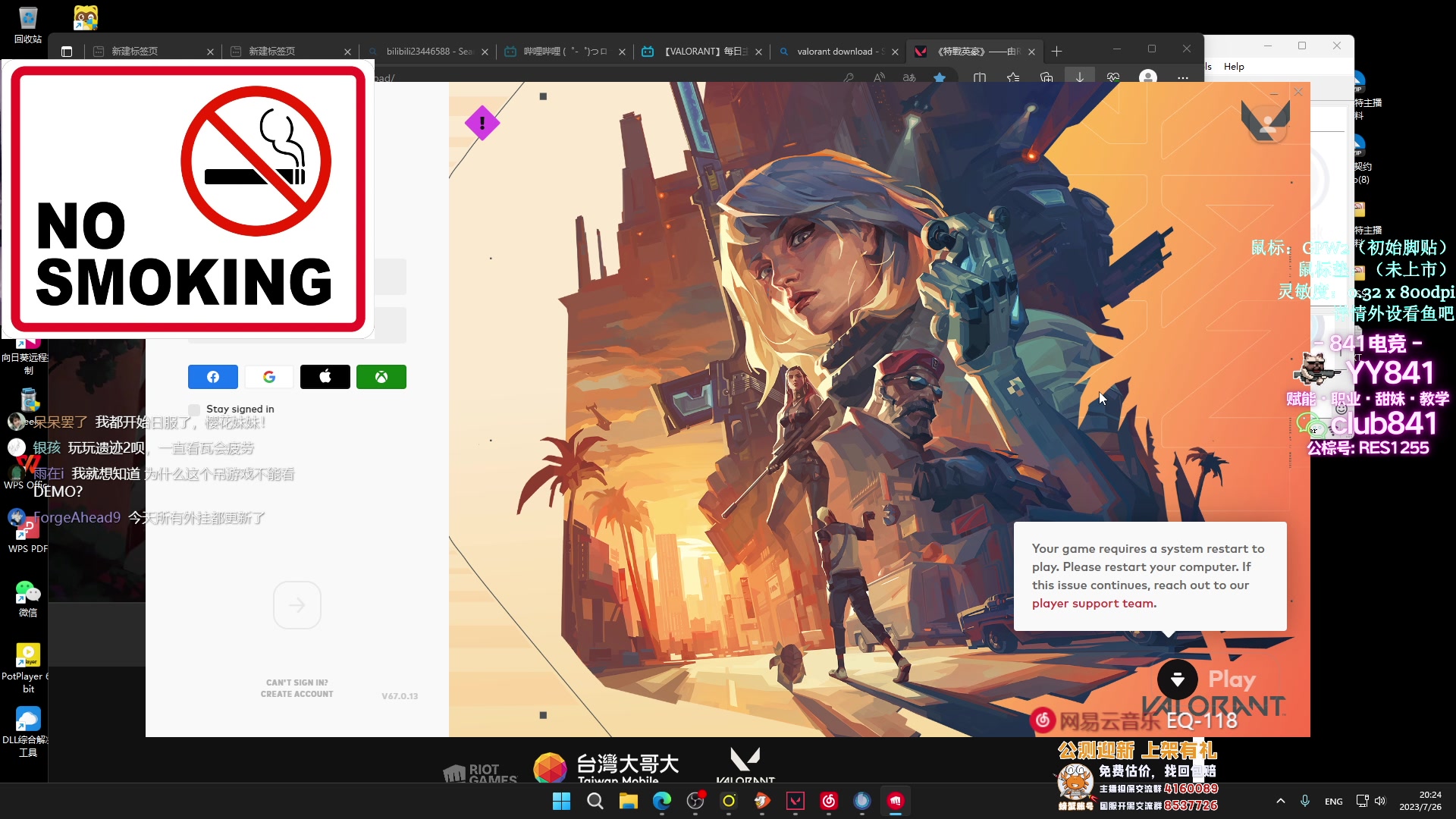Image resolution: width=1456 pixels, height=819 pixels.
Task: Expand the system tray hidden icons chevron
Action: 1281,801
